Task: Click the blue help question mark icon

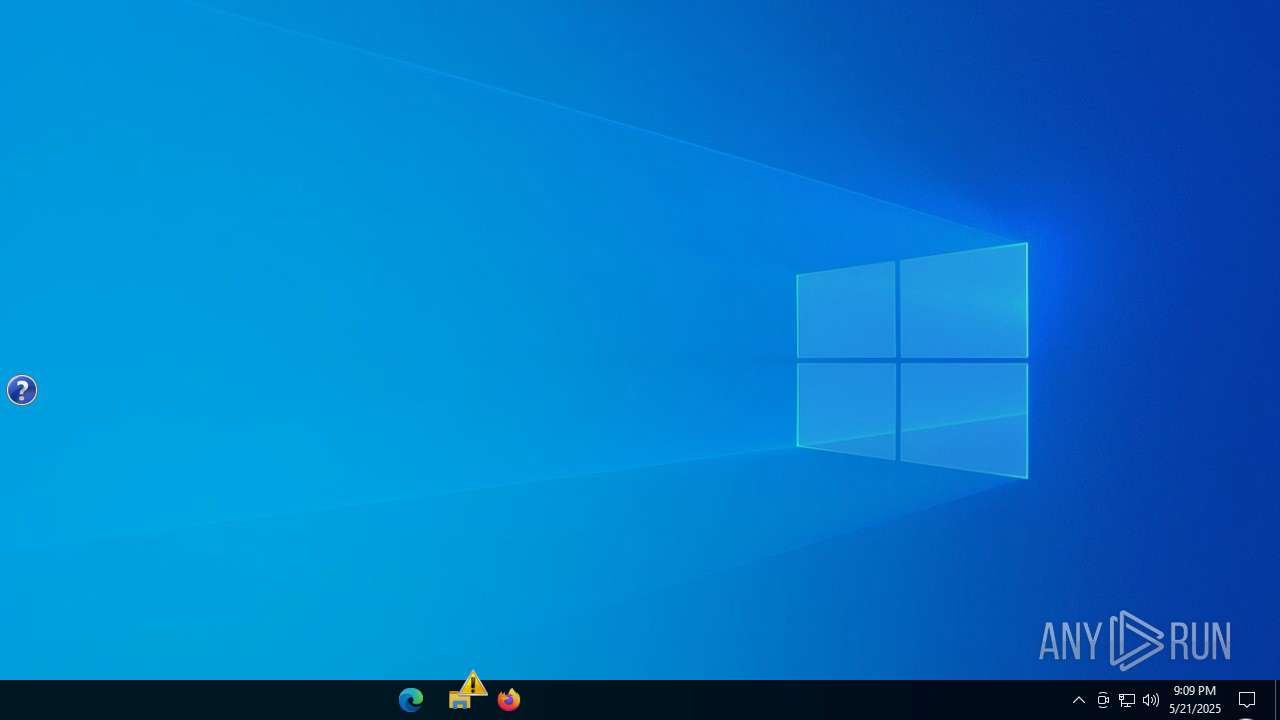Action: point(22,390)
